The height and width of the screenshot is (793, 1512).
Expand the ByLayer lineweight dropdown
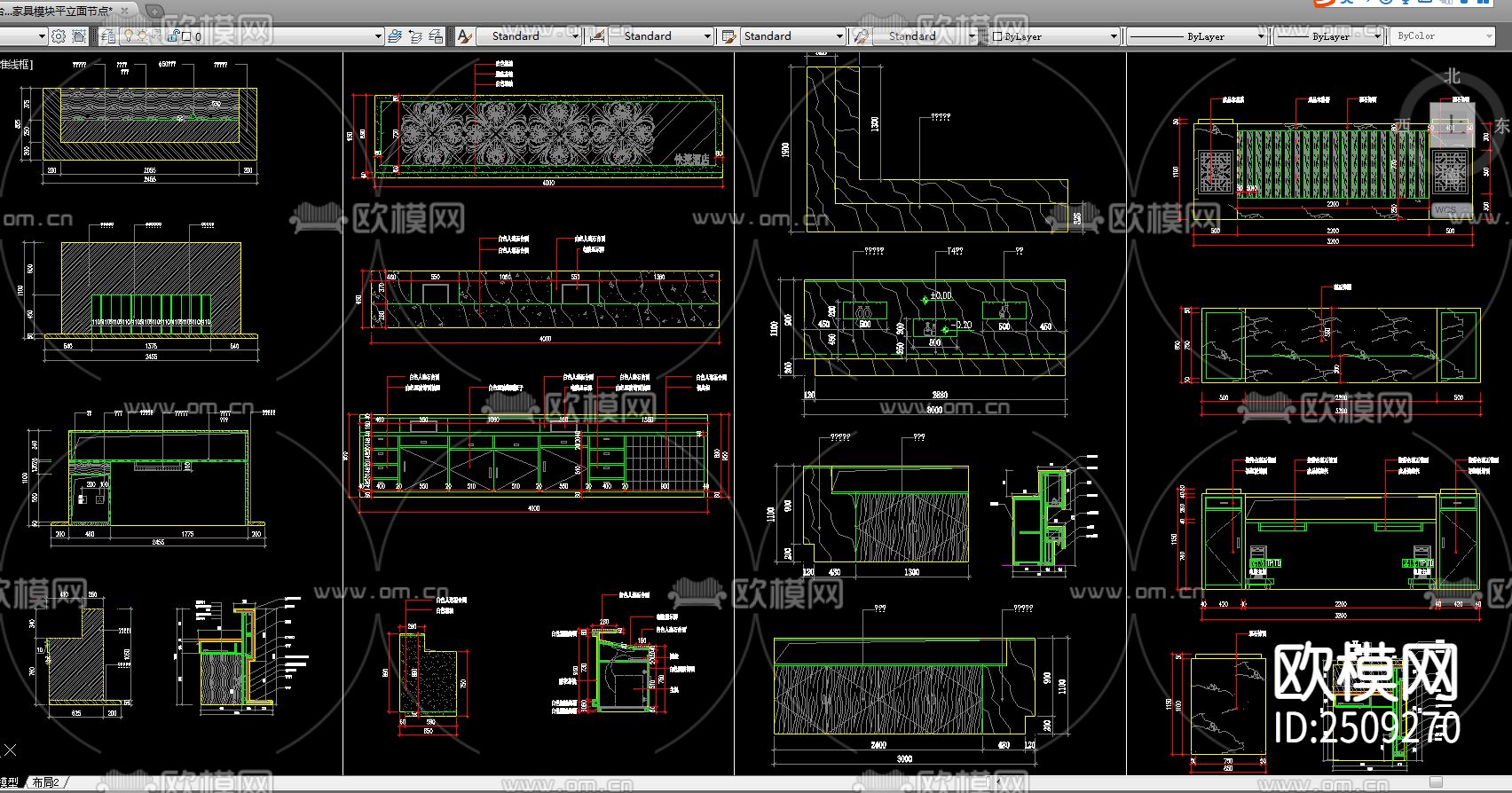tap(1376, 36)
